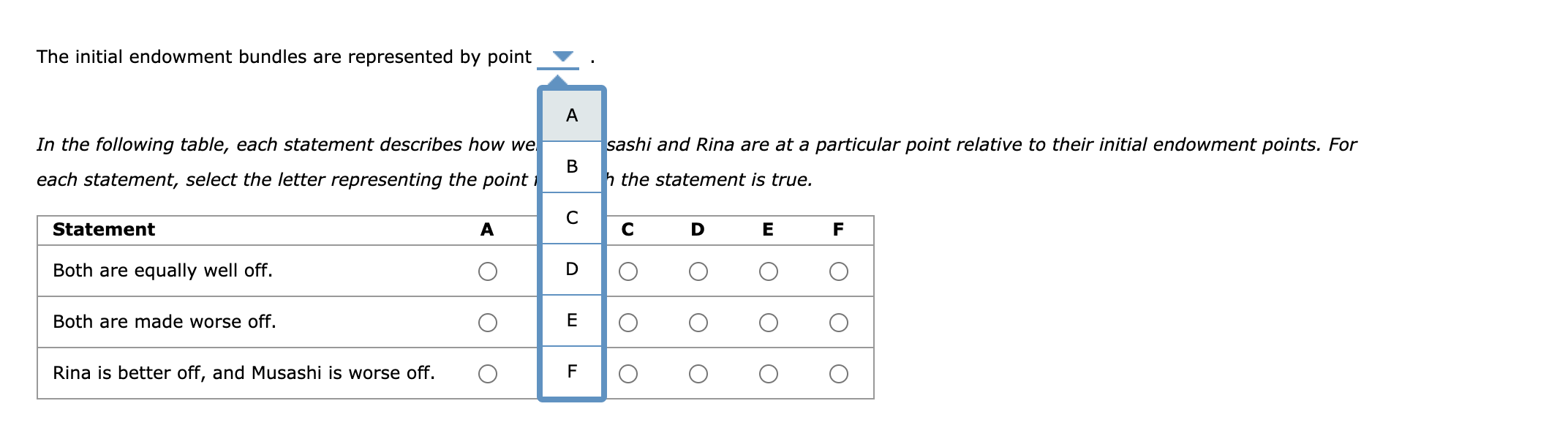Choose E for 'Both are made worse off'

769,323
